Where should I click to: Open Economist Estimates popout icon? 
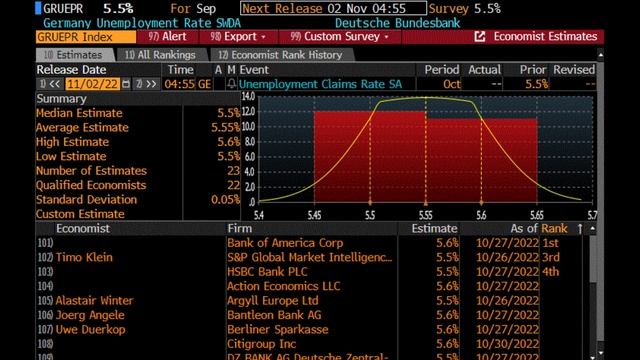(480, 37)
